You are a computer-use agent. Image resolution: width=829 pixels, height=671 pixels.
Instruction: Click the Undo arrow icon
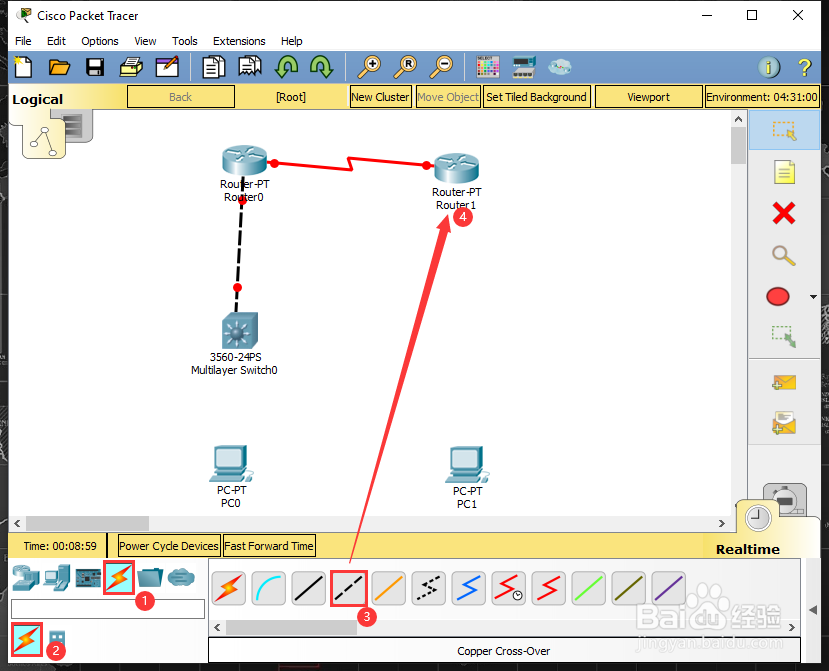(286, 67)
